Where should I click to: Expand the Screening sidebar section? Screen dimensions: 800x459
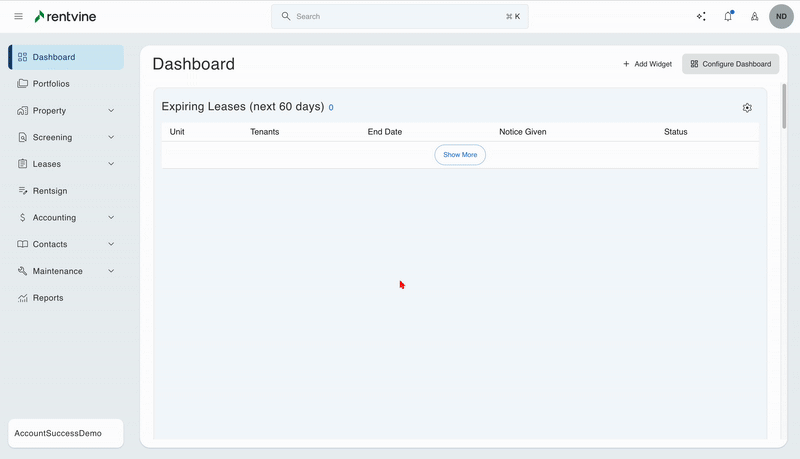click(x=111, y=138)
